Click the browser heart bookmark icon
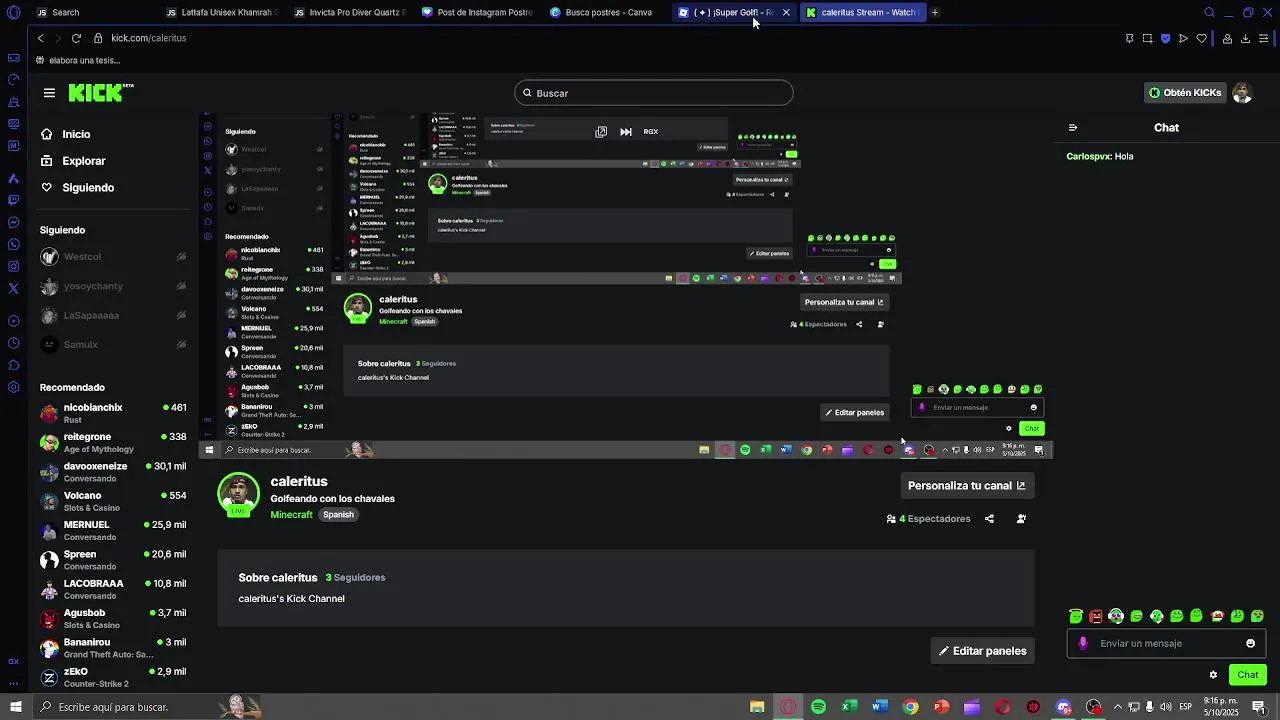 [1202, 38]
